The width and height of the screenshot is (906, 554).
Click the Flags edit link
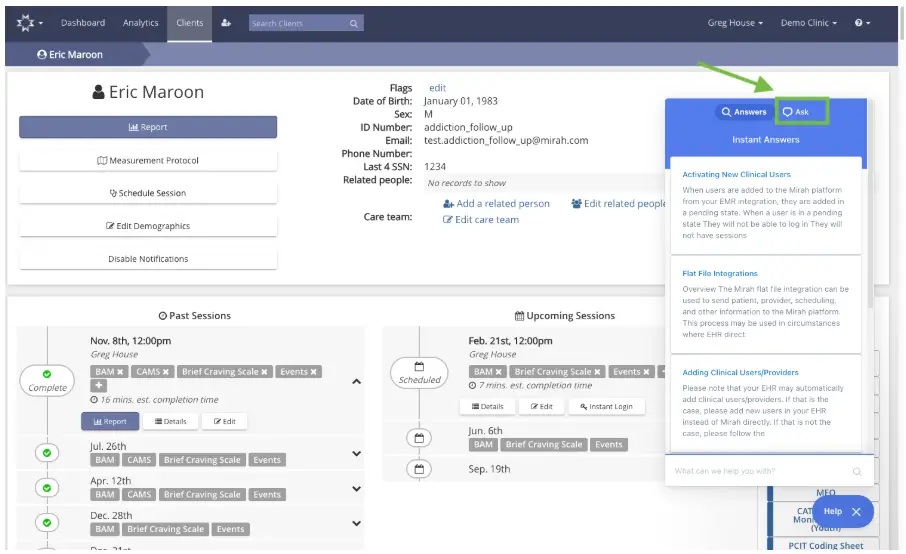[x=437, y=88]
